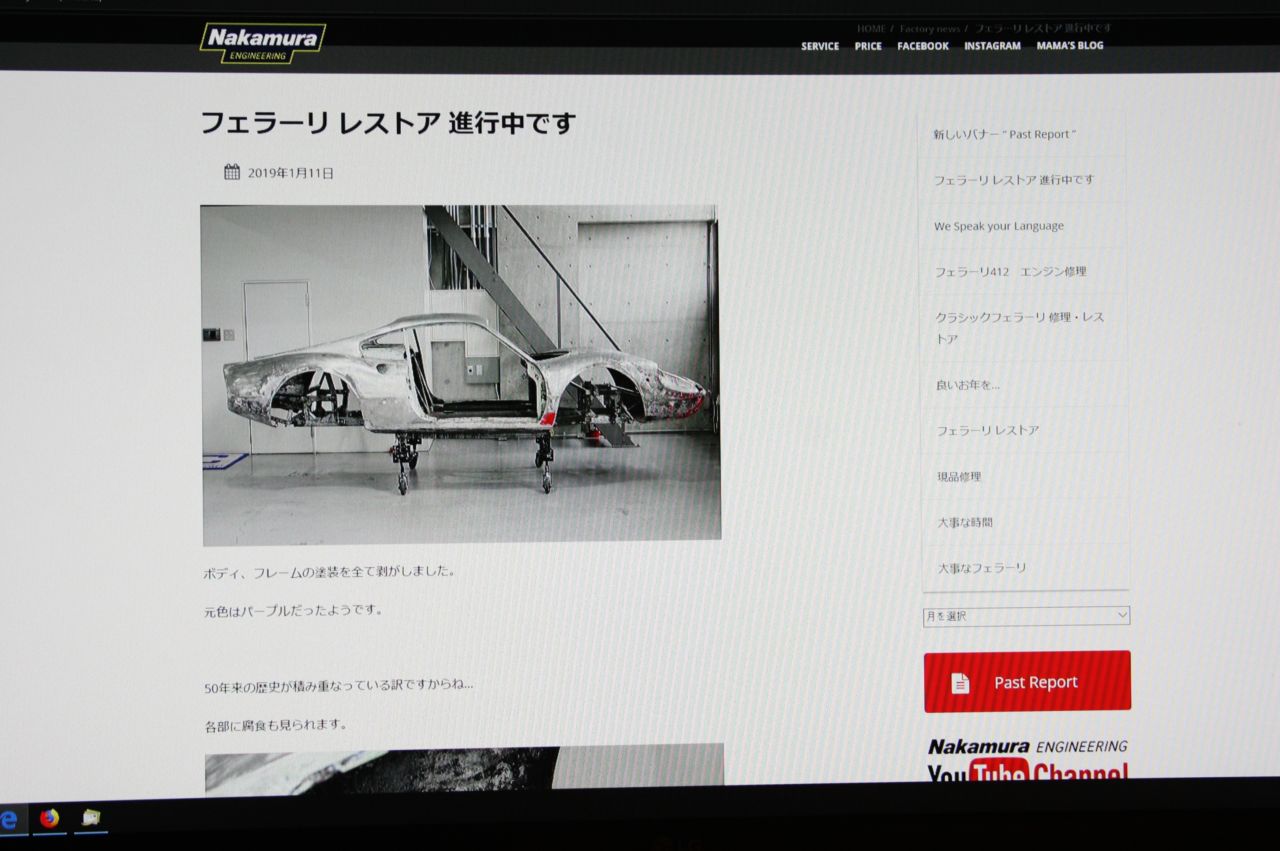Open sidebar post 大事な時間

tap(965, 522)
